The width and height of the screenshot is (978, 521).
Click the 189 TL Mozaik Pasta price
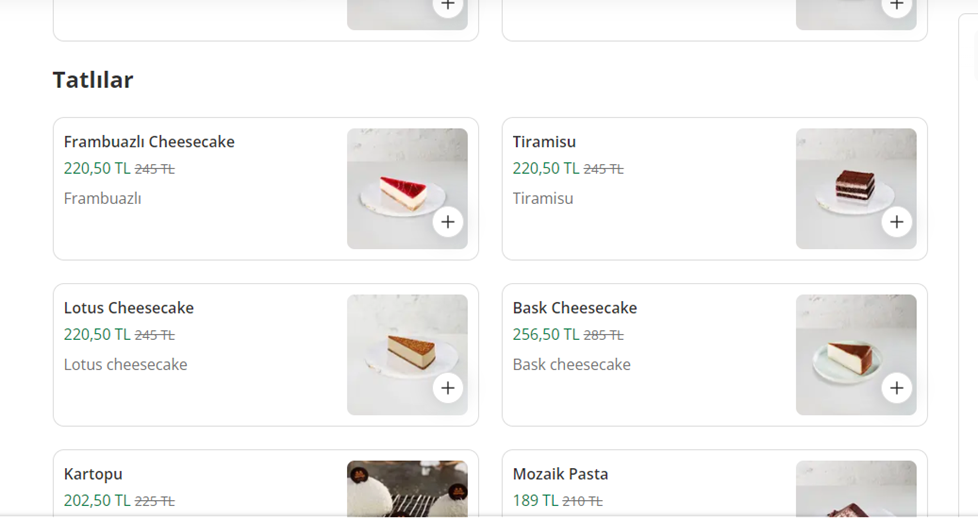tap(535, 501)
